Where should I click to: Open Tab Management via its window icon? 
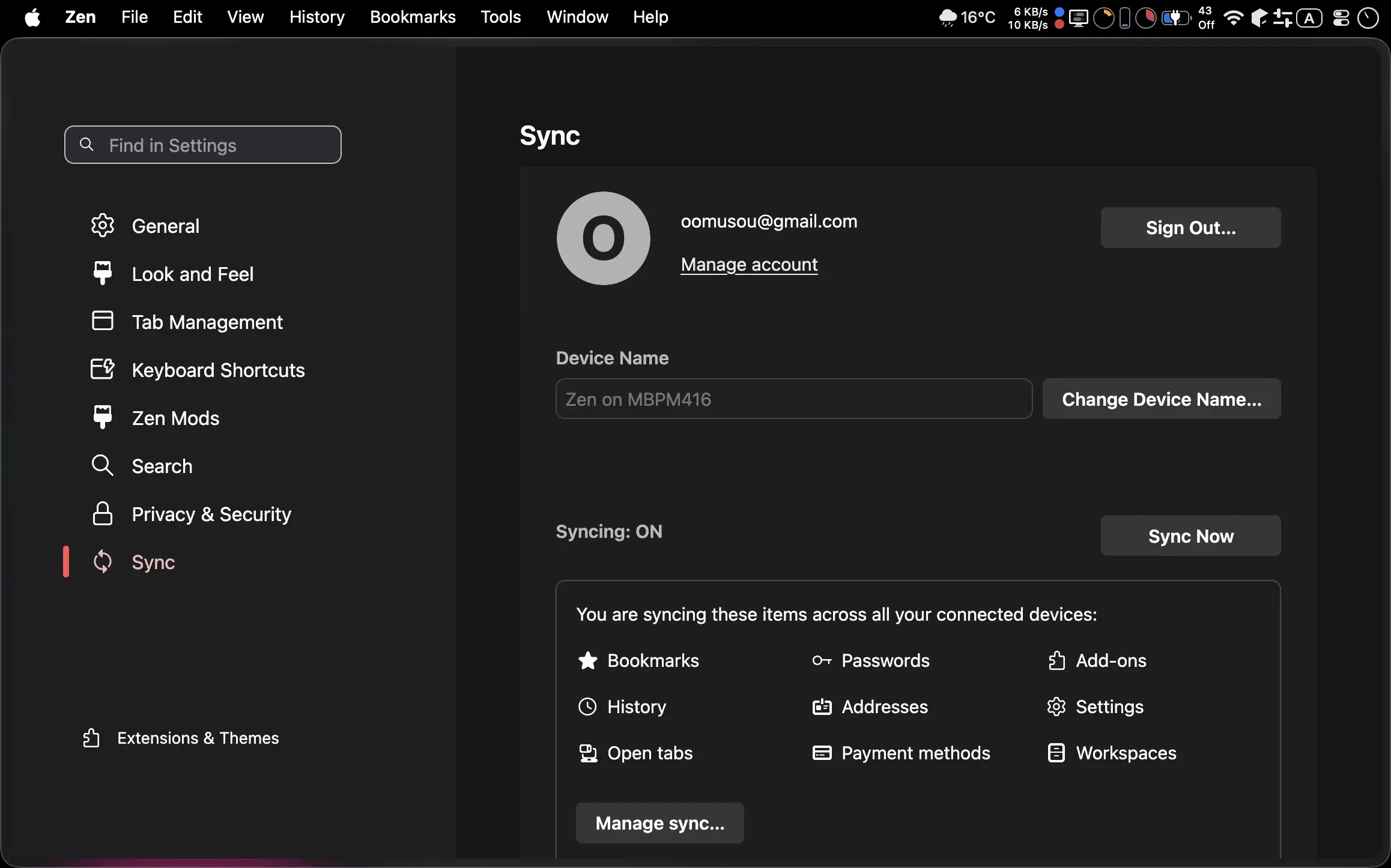[x=103, y=321]
